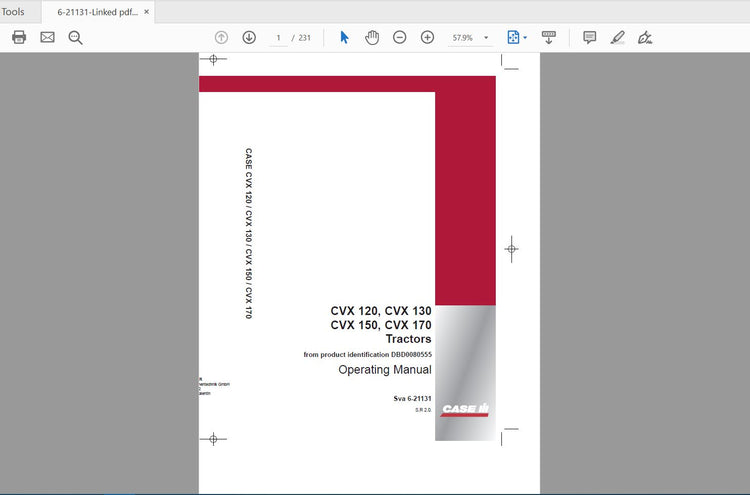Viewport: 750px width, 495px height.
Task: Click the Operating Manual title text
Action: 385,370
